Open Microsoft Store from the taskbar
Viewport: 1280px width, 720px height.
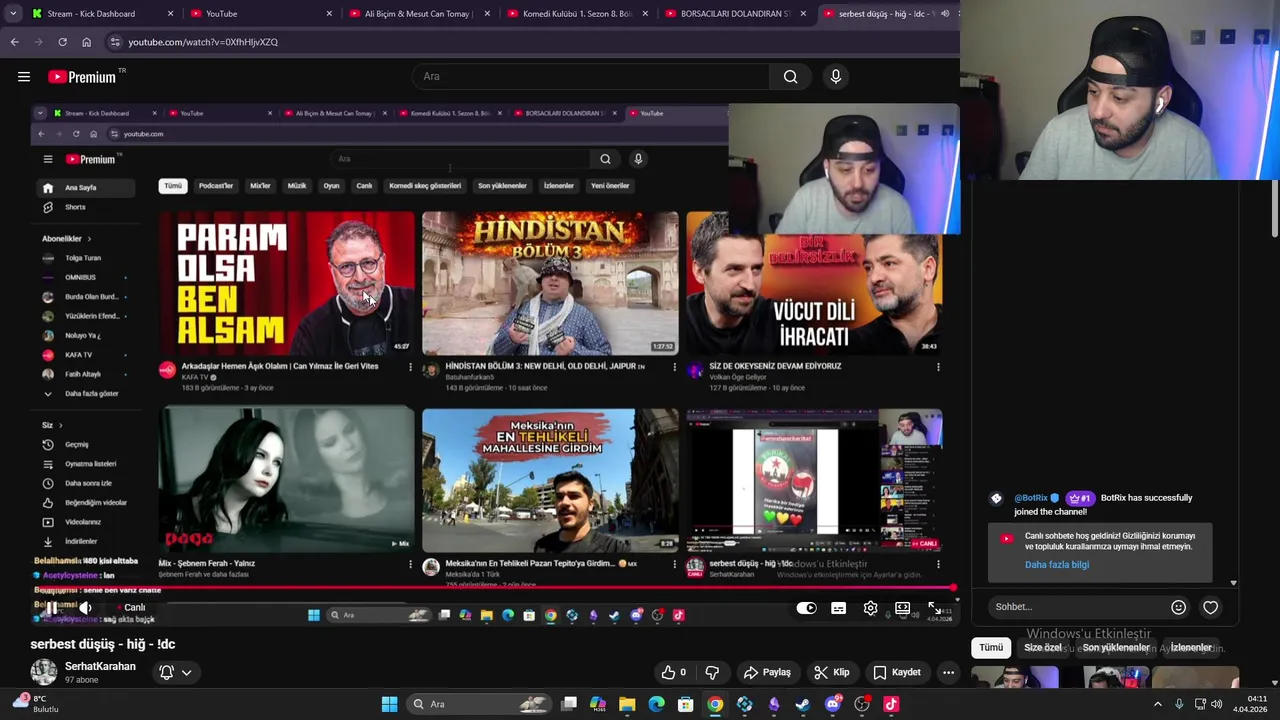pos(686,704)
